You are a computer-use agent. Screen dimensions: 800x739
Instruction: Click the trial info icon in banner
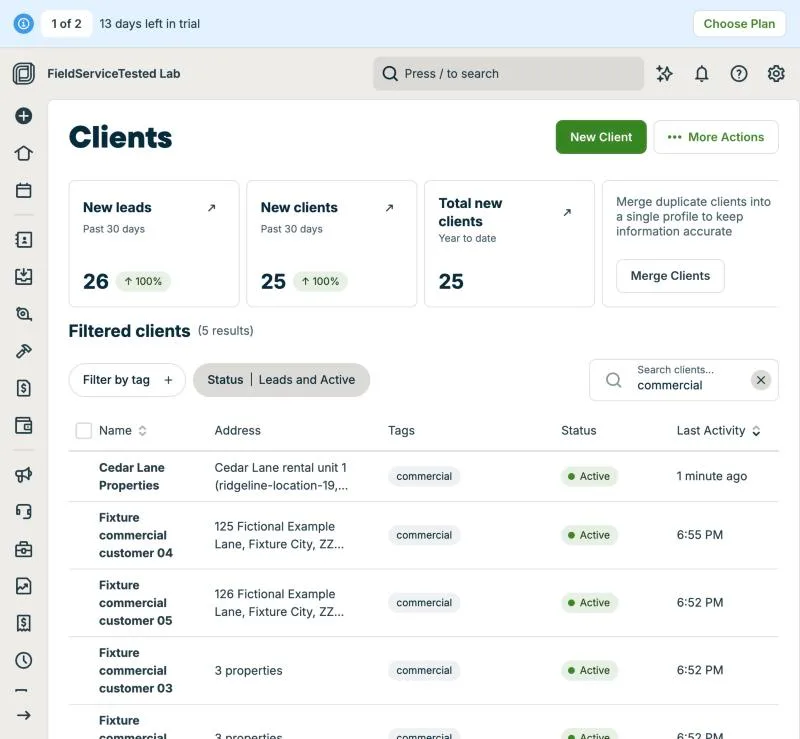23,23
